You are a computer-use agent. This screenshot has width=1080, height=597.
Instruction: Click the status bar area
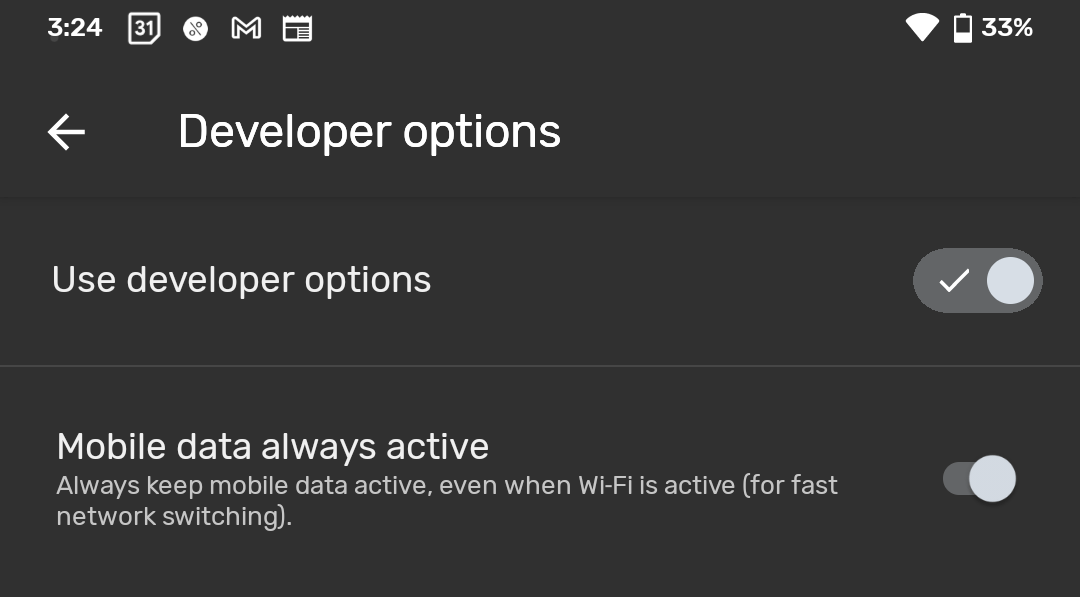(540, 27)
